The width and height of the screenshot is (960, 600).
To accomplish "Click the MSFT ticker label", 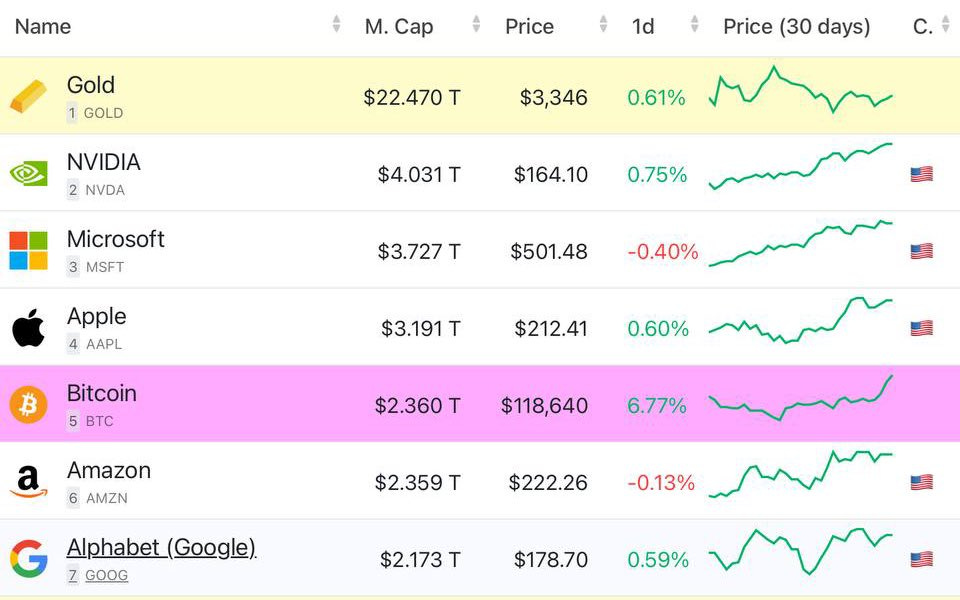I will [105, 268].
